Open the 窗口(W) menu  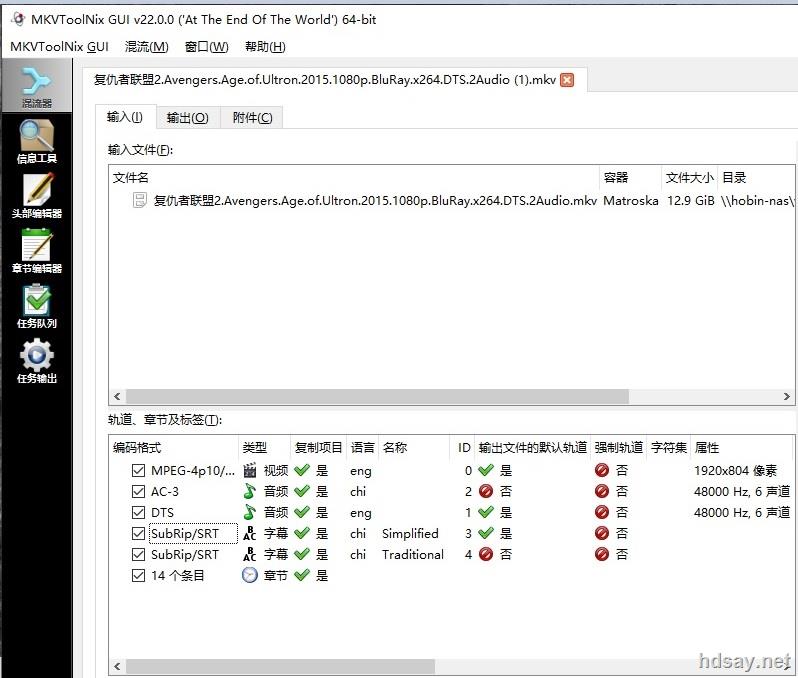207,47
